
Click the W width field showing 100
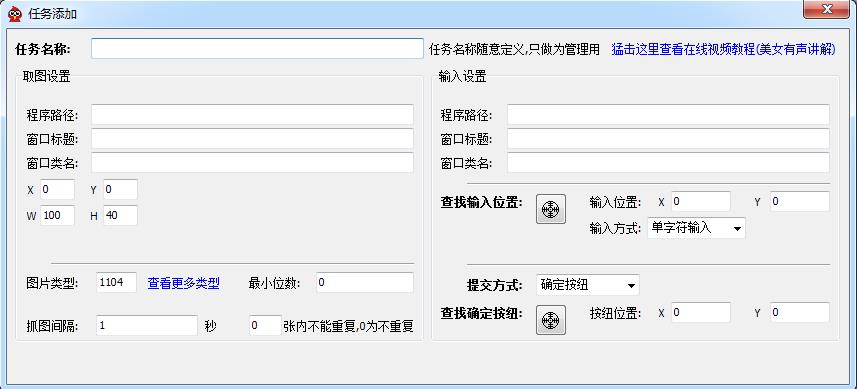pyautogui.click(x=57, y=215)
